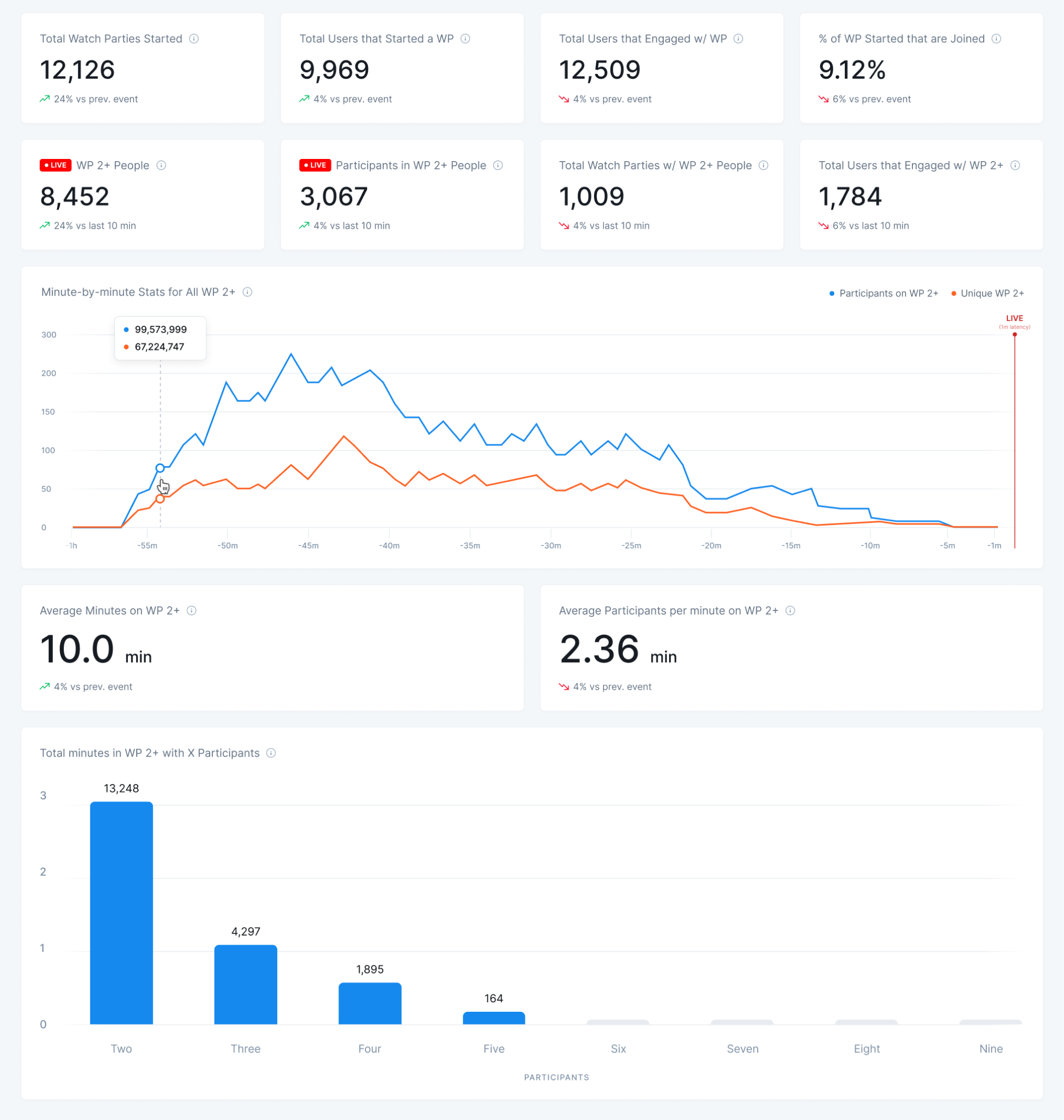Click the Five participants bar labeled 164
The height and width of the screenshot is (1120, 1064).
click(493, 1018)
